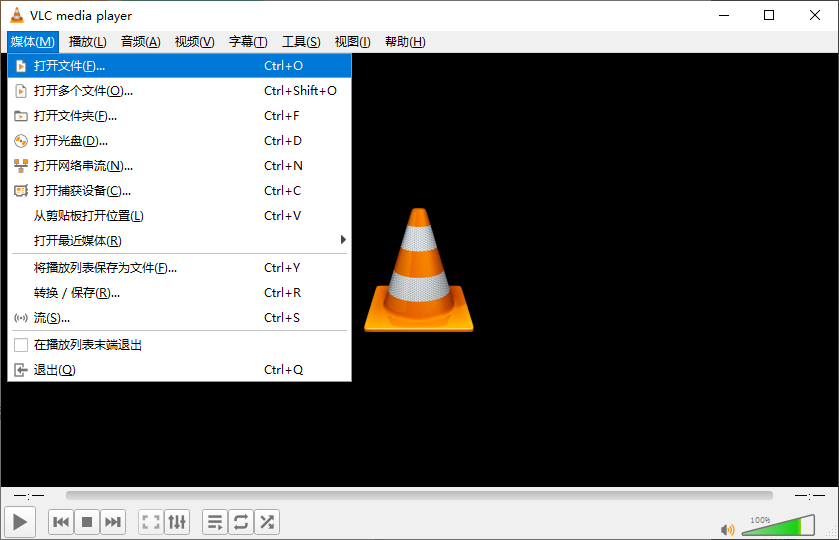
Task: Adjust the volume slider at 100%
Action: [x=779, y=526]
